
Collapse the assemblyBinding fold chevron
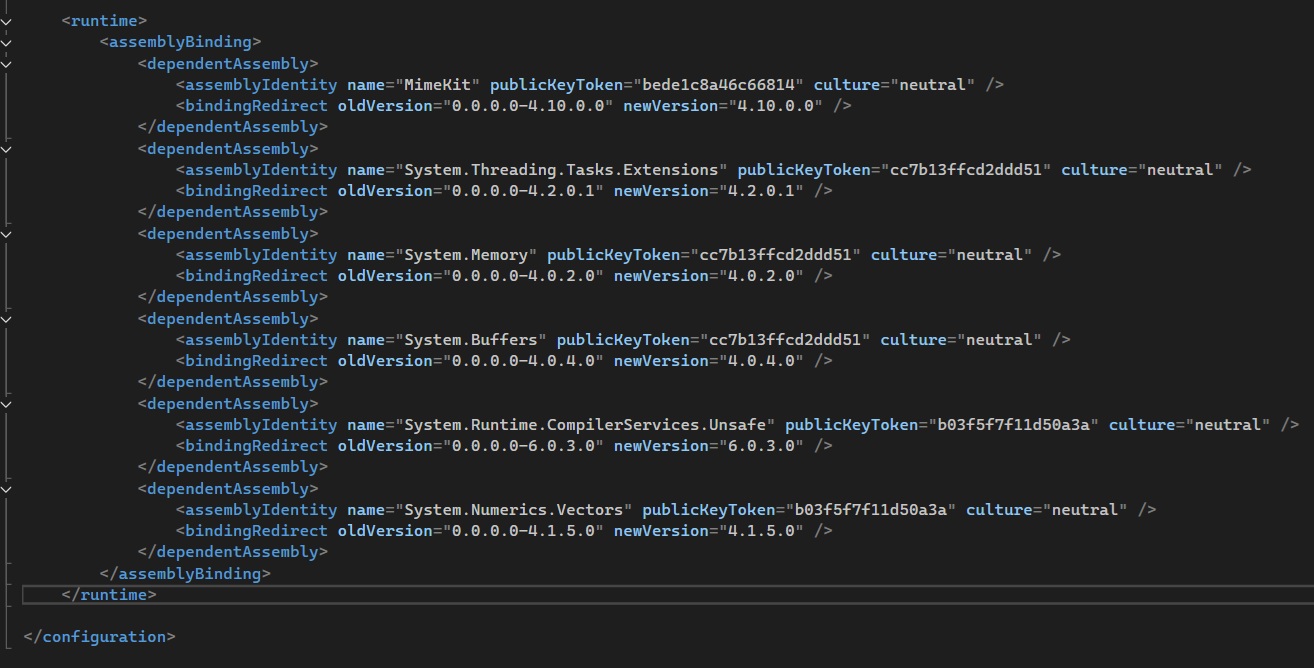point(7,42)
